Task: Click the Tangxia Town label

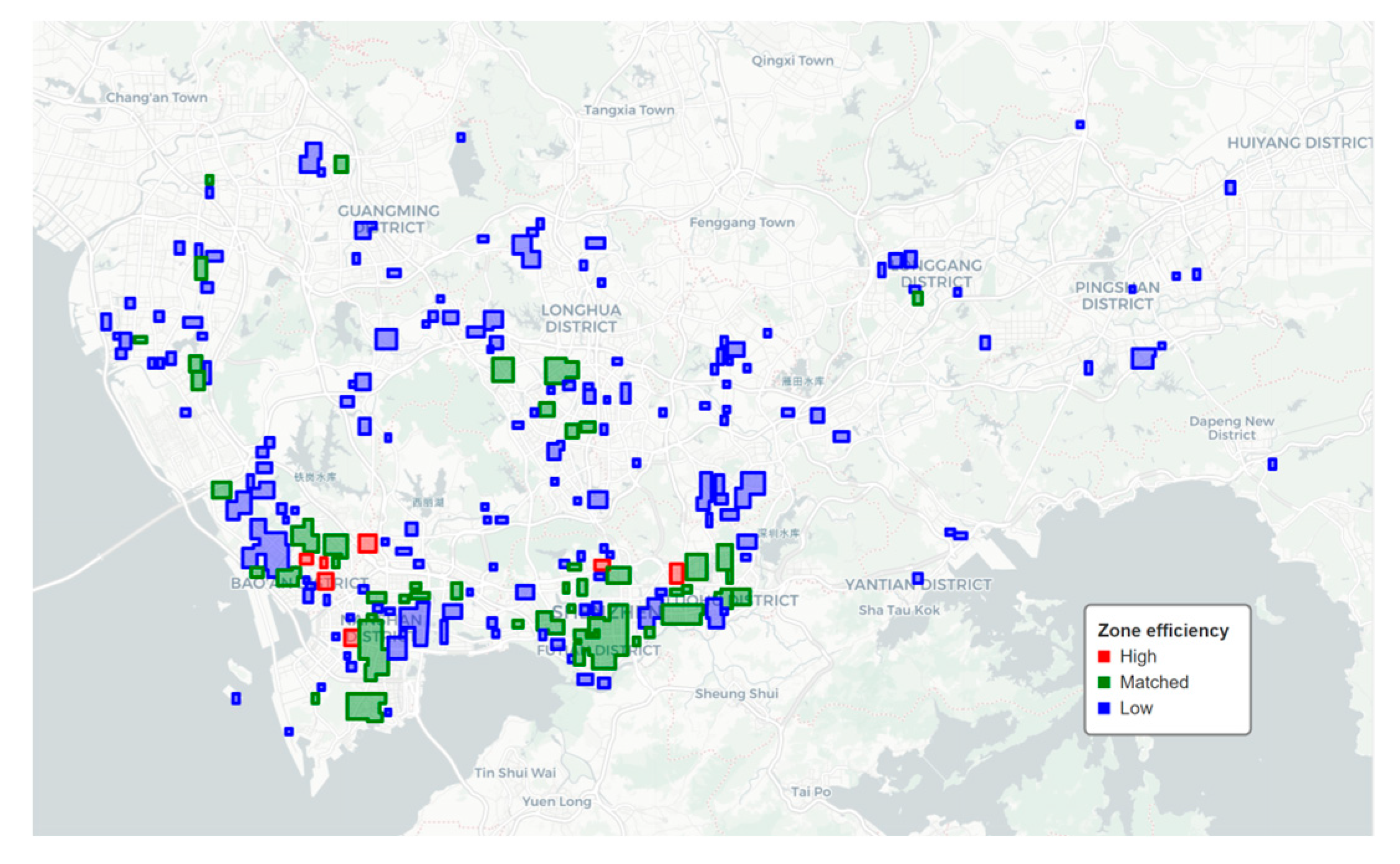Action: [629, 110]
